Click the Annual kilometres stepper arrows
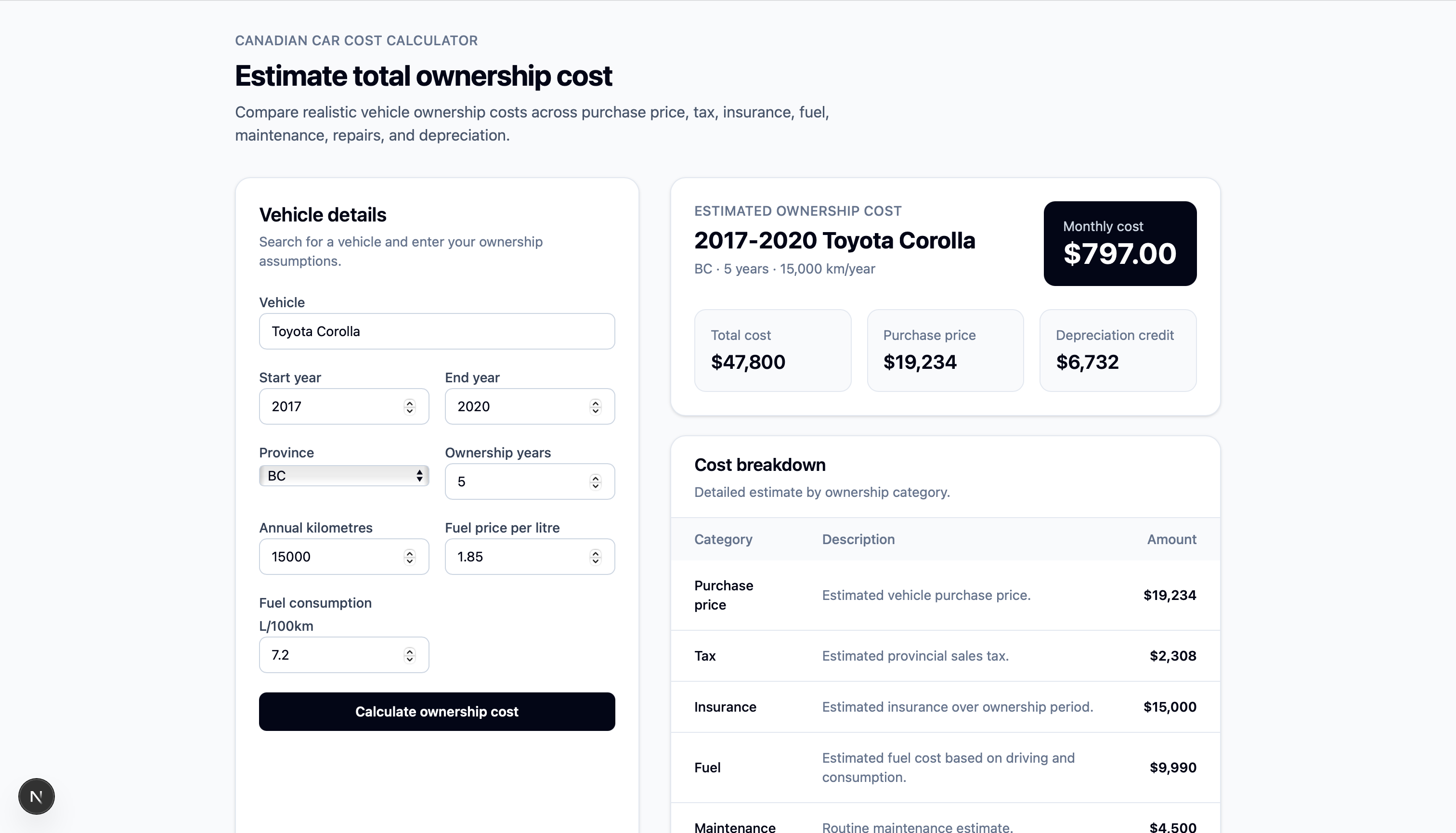This screenshot has height=833, width=1456. click(x=410, y=557)
